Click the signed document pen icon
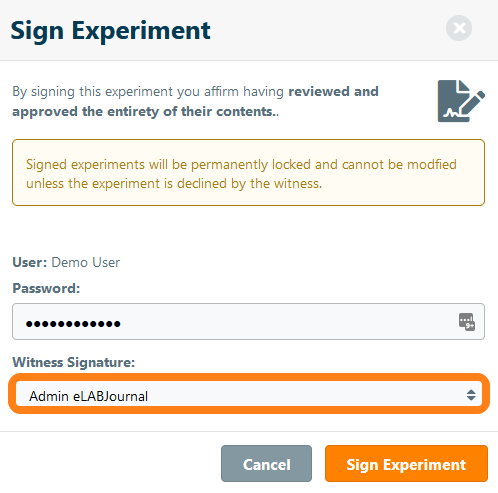Screen dimensions: 498x493 [x=461, y=101]
